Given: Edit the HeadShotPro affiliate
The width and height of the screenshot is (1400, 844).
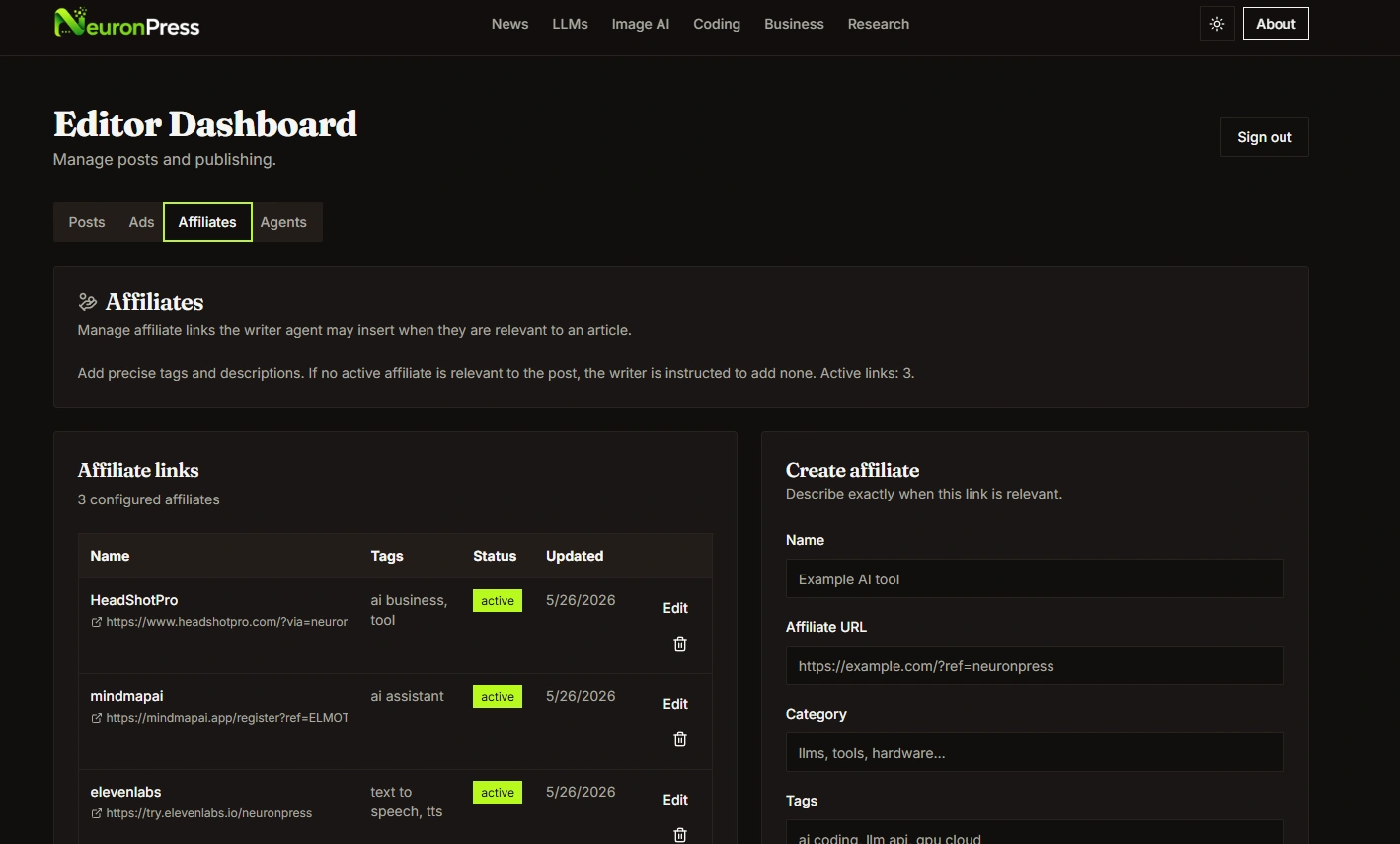Looking at the screenshot, I should click(x=675, y=608).
